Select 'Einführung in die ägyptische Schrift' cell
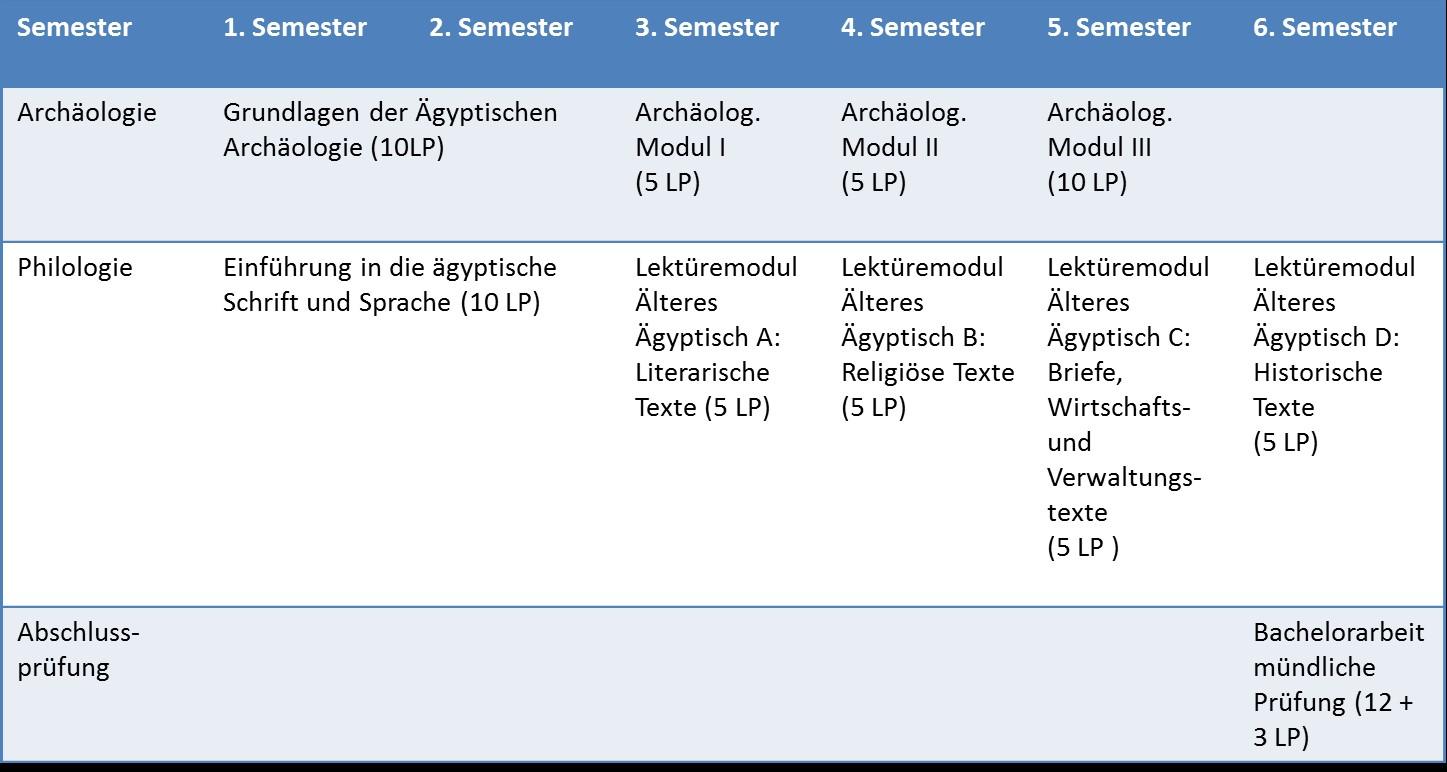The image size is (1447, 772). pyautogui.click(x=390, y=285)
